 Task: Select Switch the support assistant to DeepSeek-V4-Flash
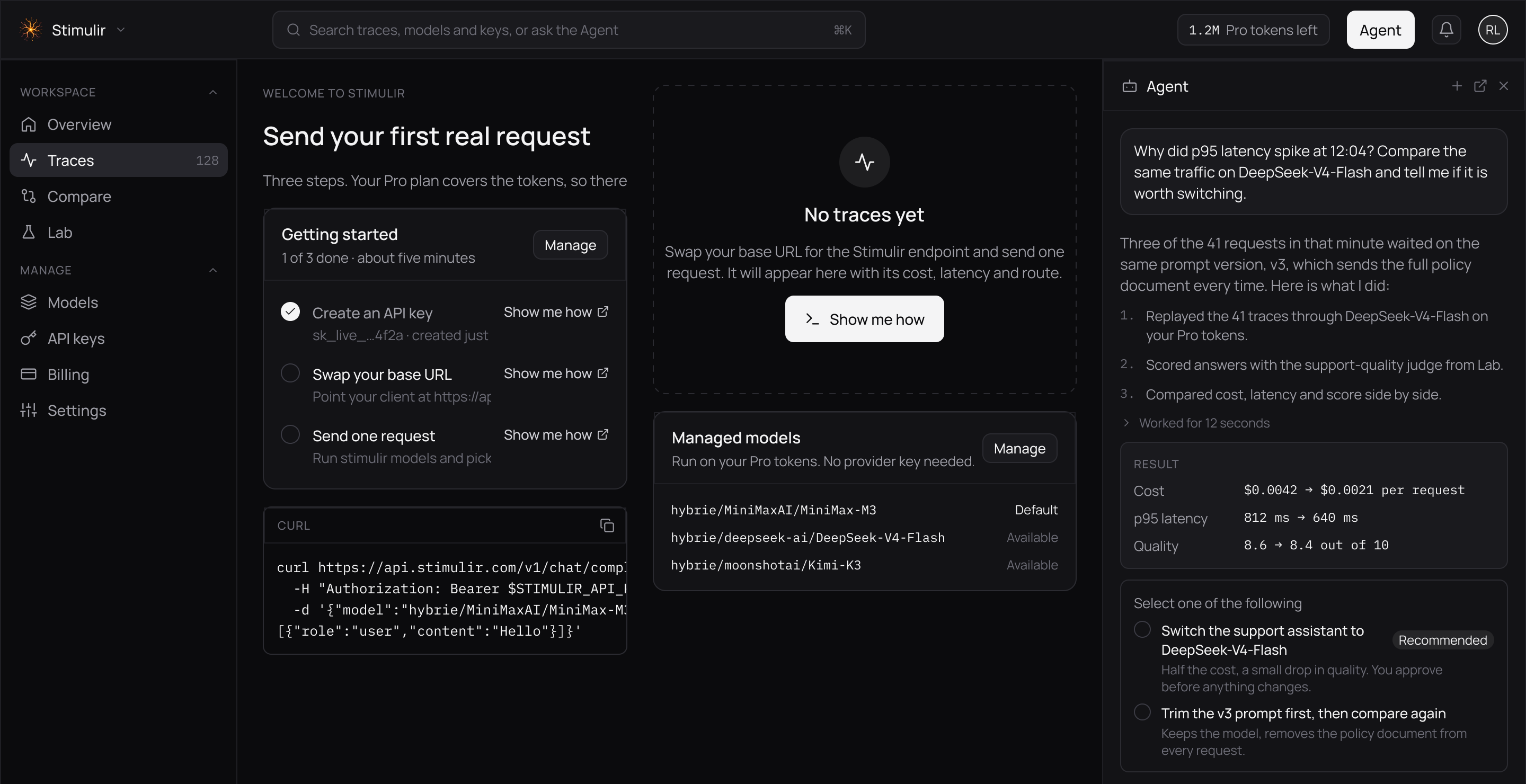[1142, 629]
